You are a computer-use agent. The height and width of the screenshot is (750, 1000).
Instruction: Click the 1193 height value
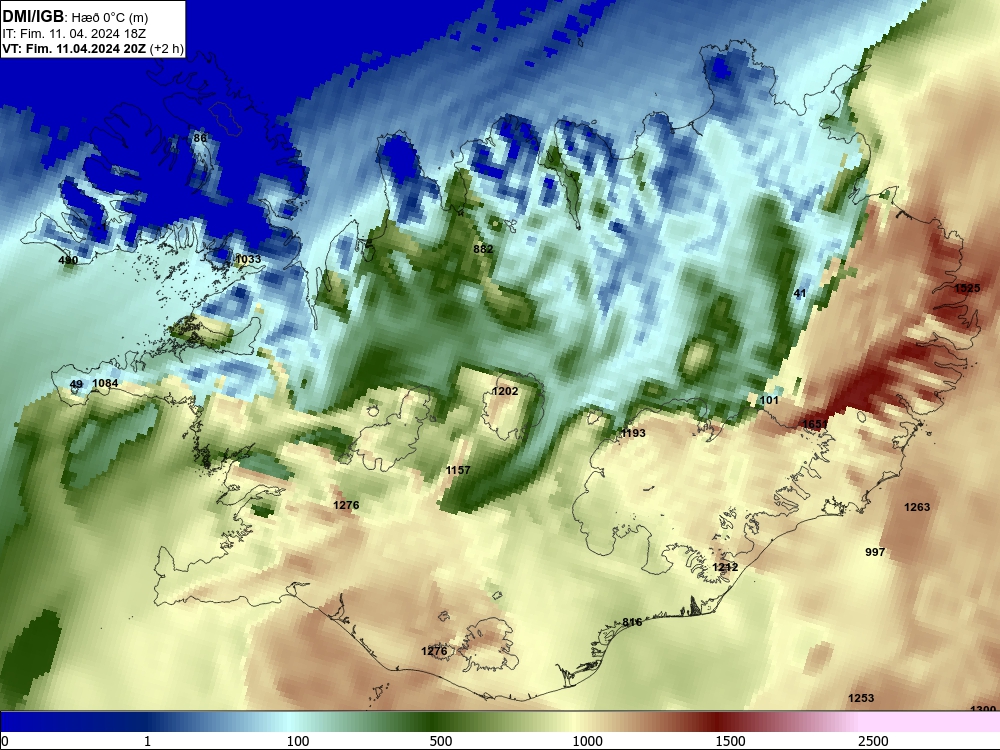pos(633,433)
